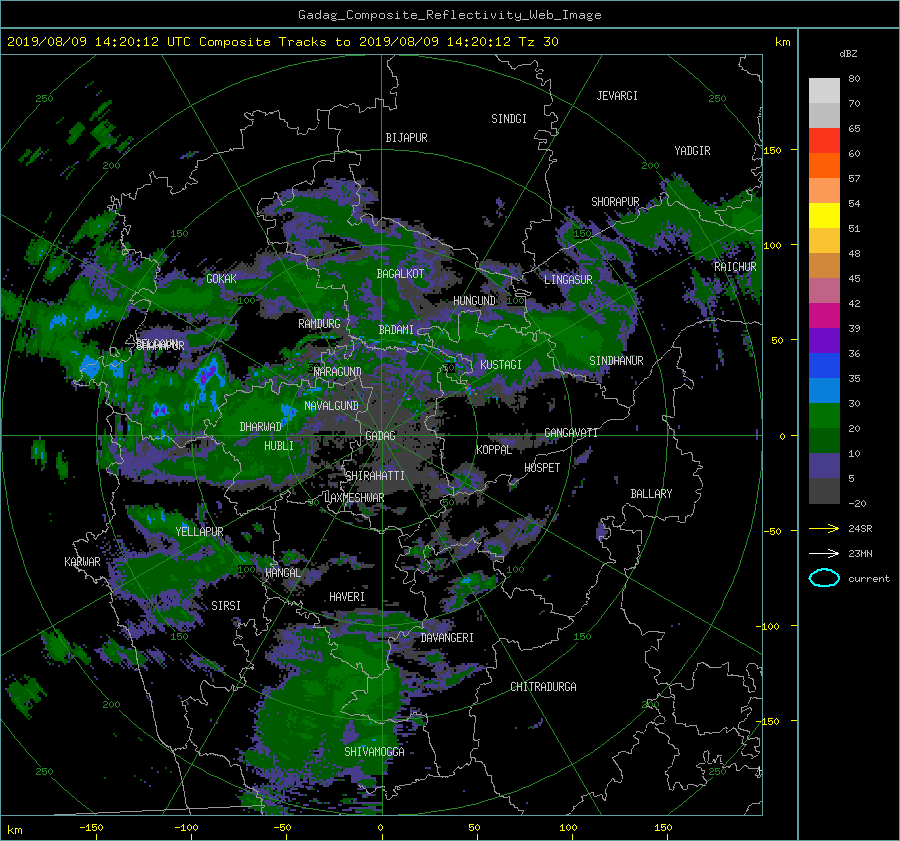Select the light gray 70-80 dBZ swatch

[824, 91]
